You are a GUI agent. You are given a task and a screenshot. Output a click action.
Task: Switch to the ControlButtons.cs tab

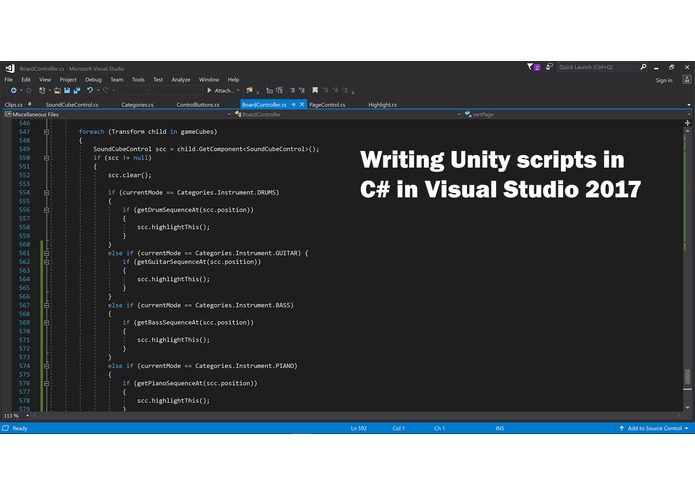pyautogui.click(x=198, y=105)
